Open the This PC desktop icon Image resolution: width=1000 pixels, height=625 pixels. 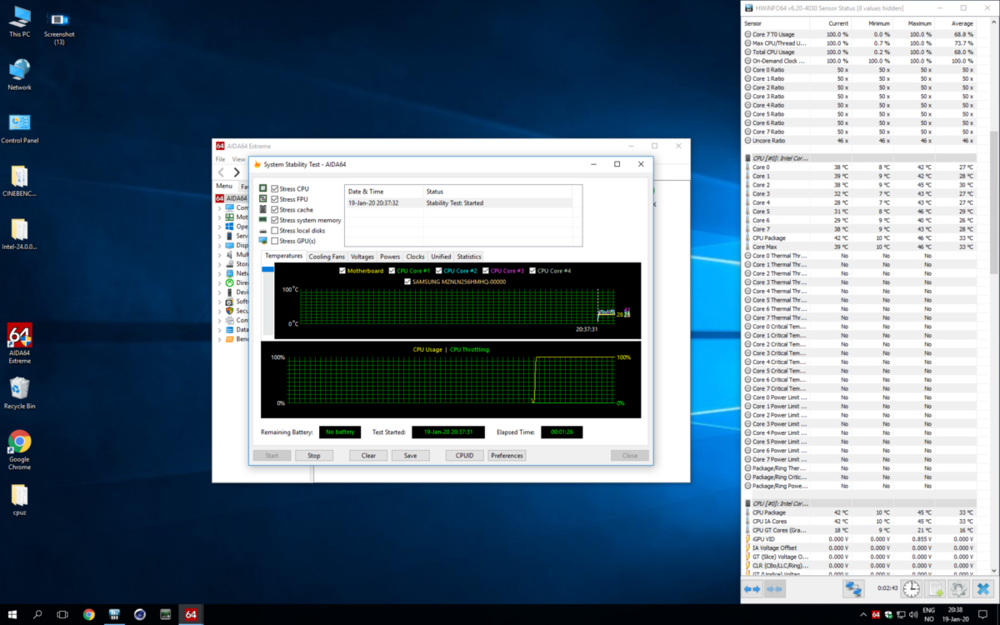click(19, 22)
